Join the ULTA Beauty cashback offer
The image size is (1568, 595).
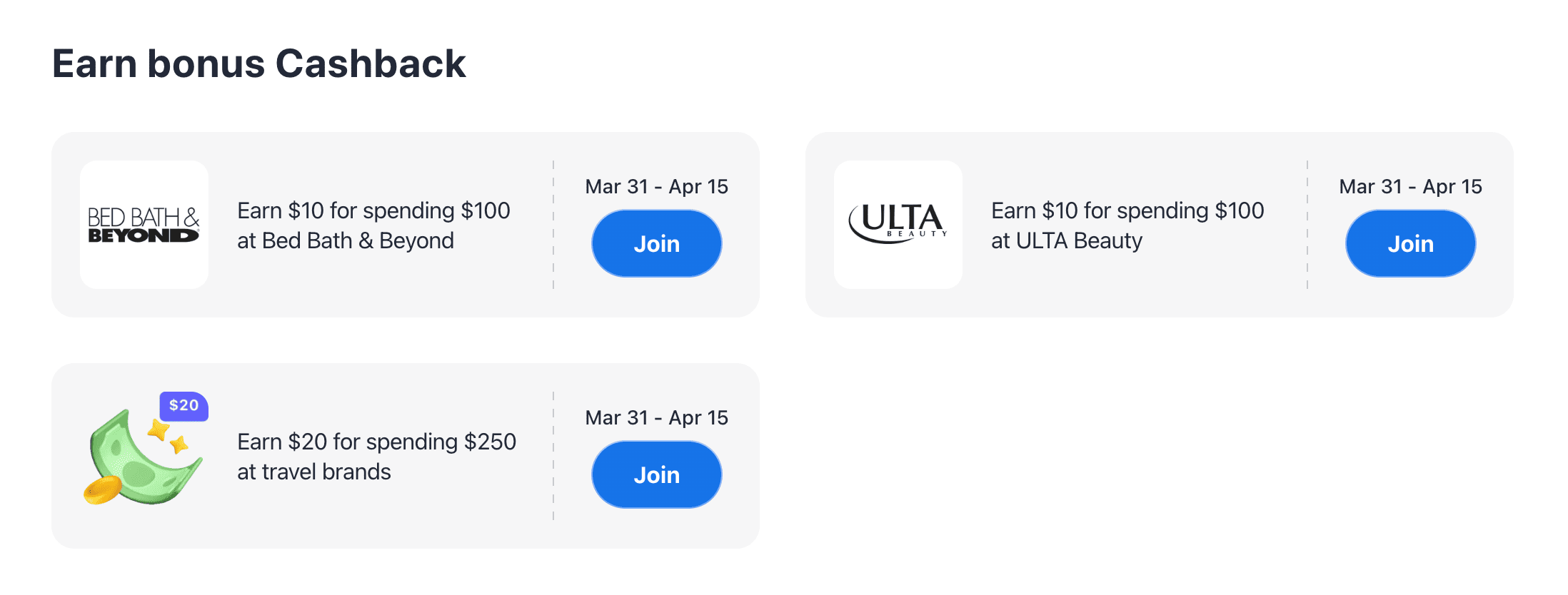(x=1410, y=243)
